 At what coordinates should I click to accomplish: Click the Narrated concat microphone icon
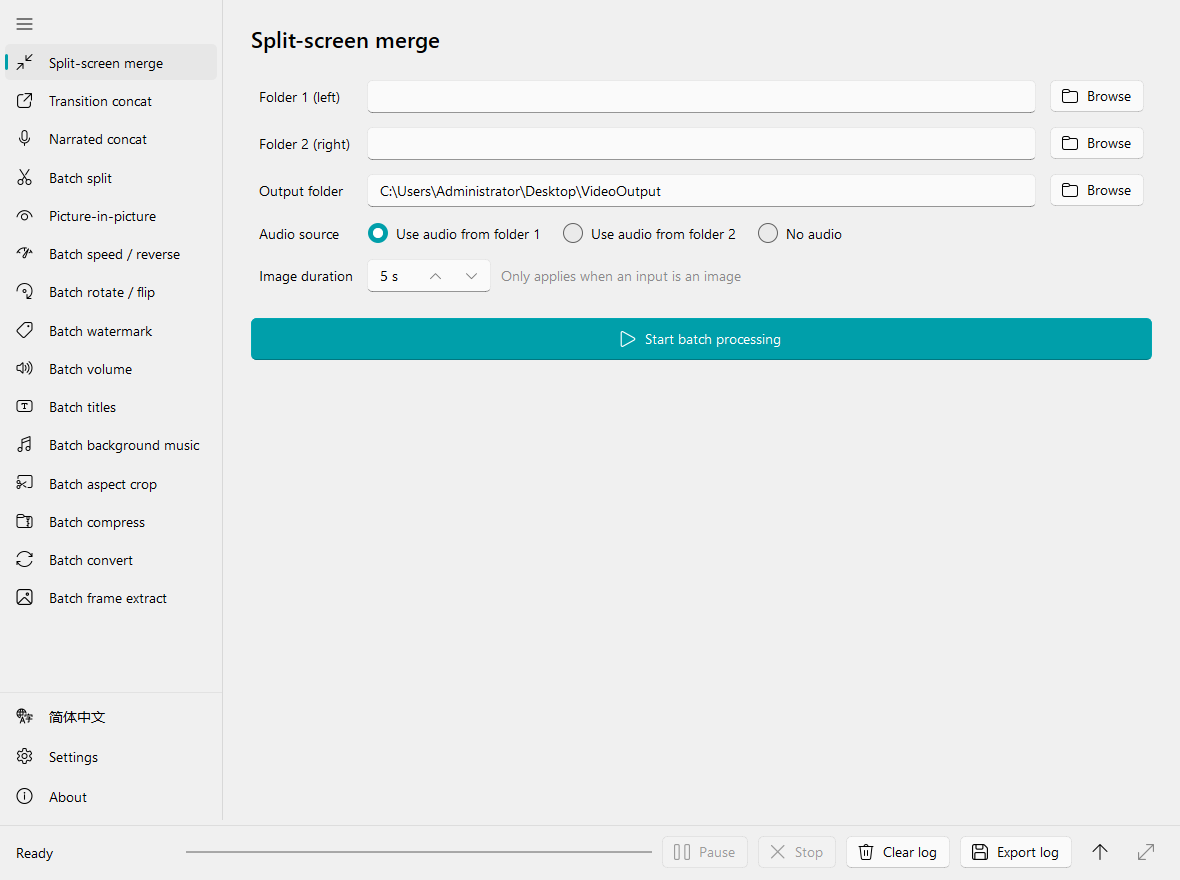pos(25,139)
